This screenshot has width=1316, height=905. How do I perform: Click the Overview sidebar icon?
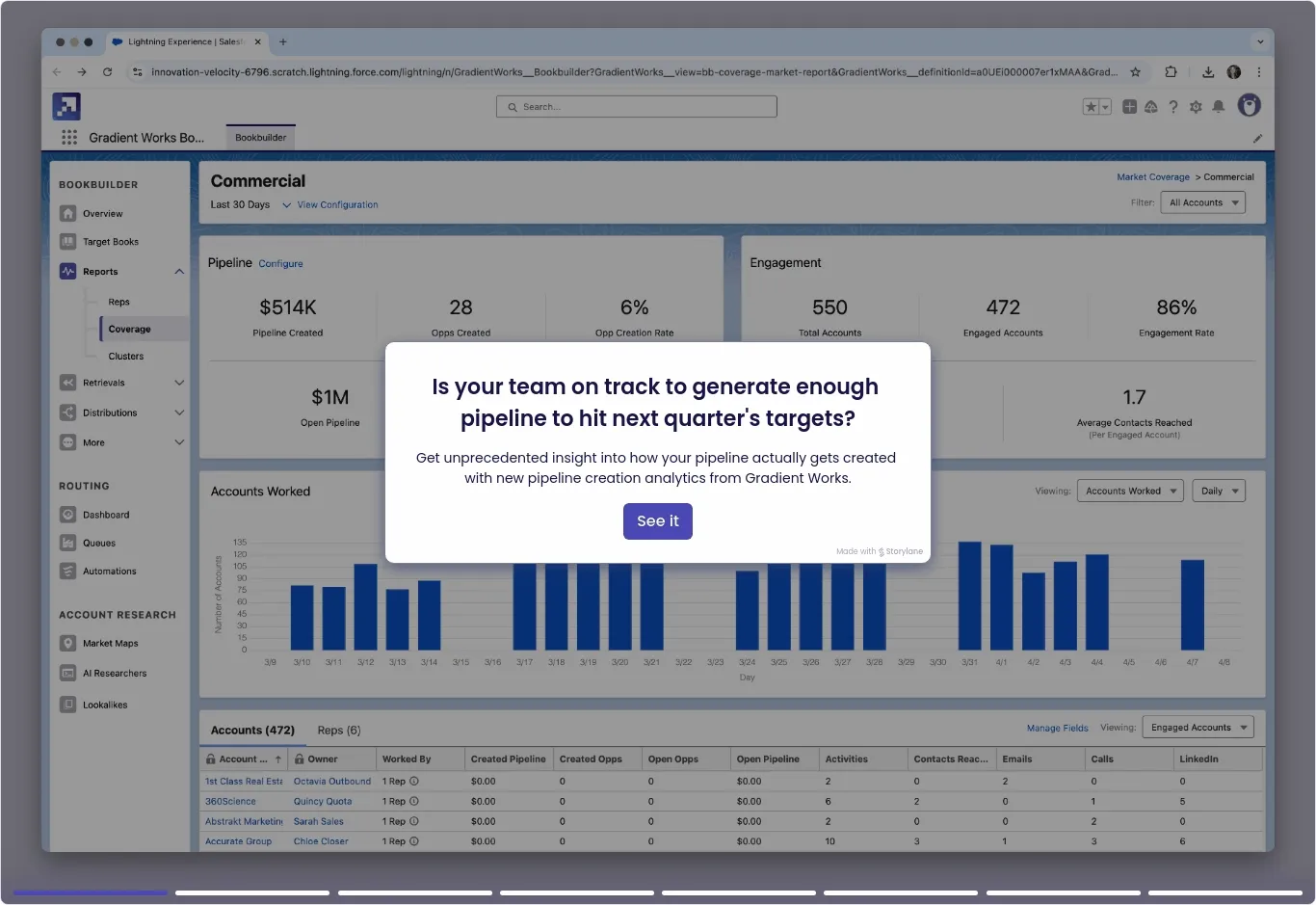coord(67,214)
